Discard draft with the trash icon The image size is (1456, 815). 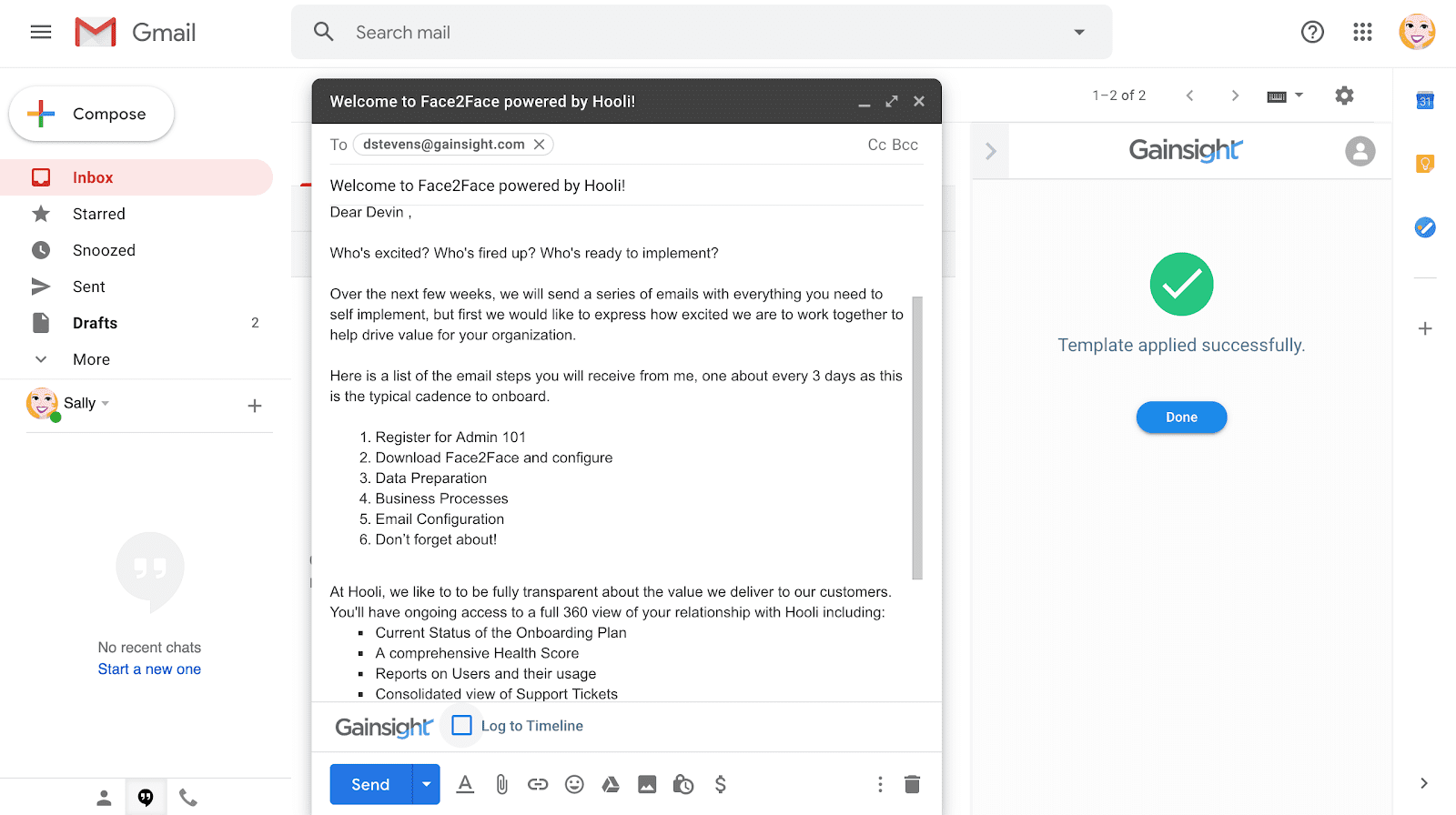coord(912,784)
